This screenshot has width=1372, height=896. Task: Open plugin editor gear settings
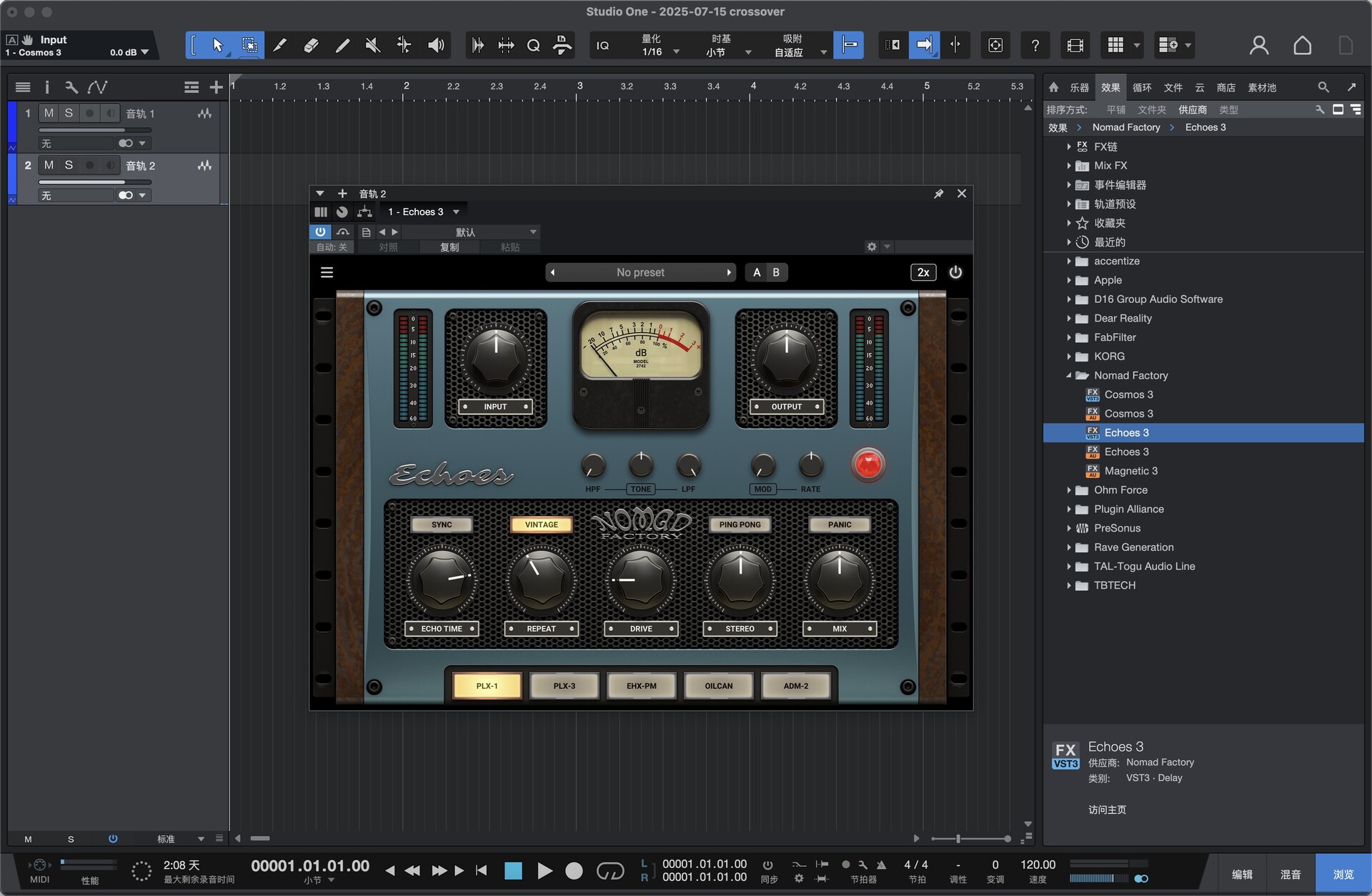click(871, 247)
